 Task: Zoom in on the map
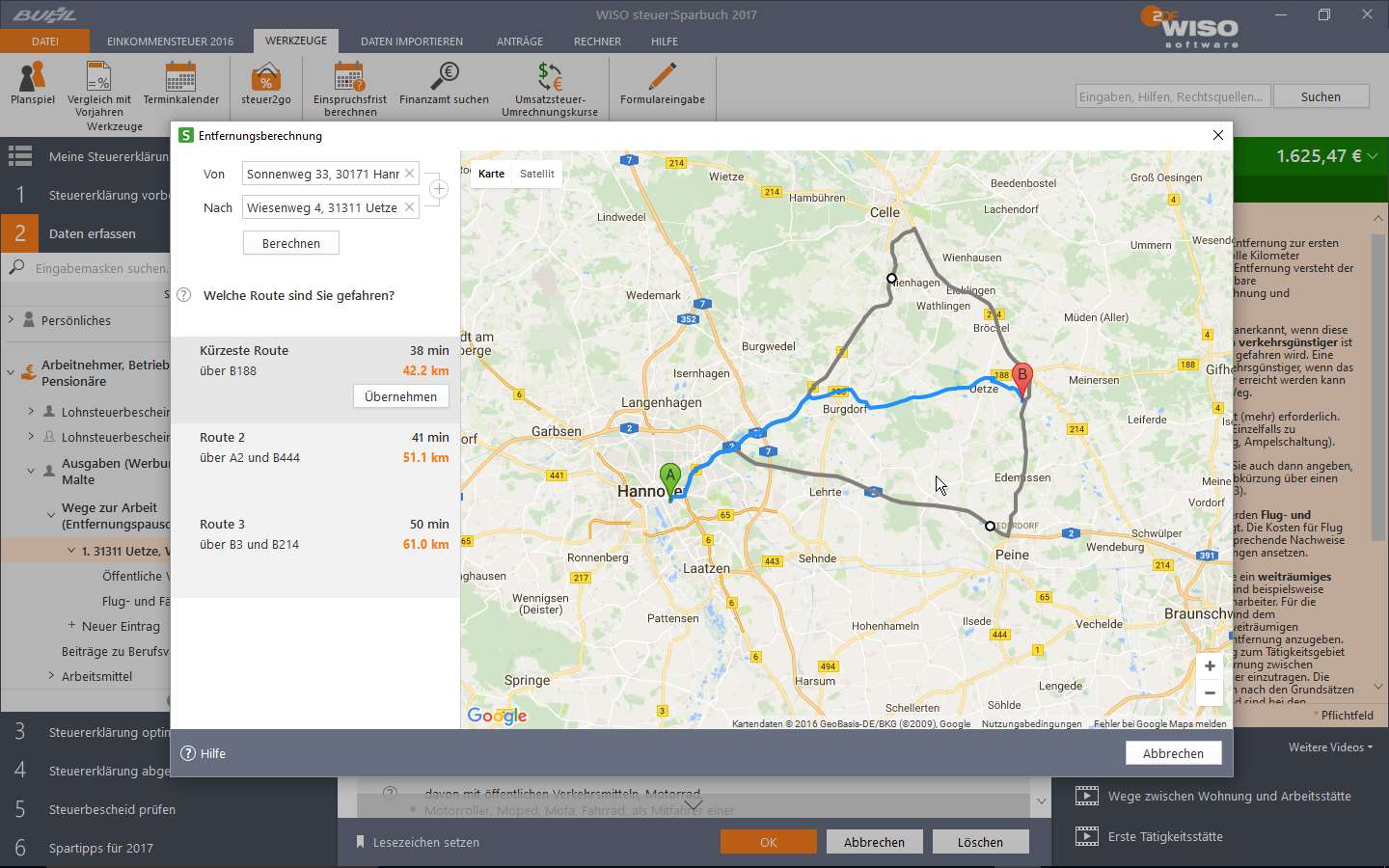pos(1210,665)
